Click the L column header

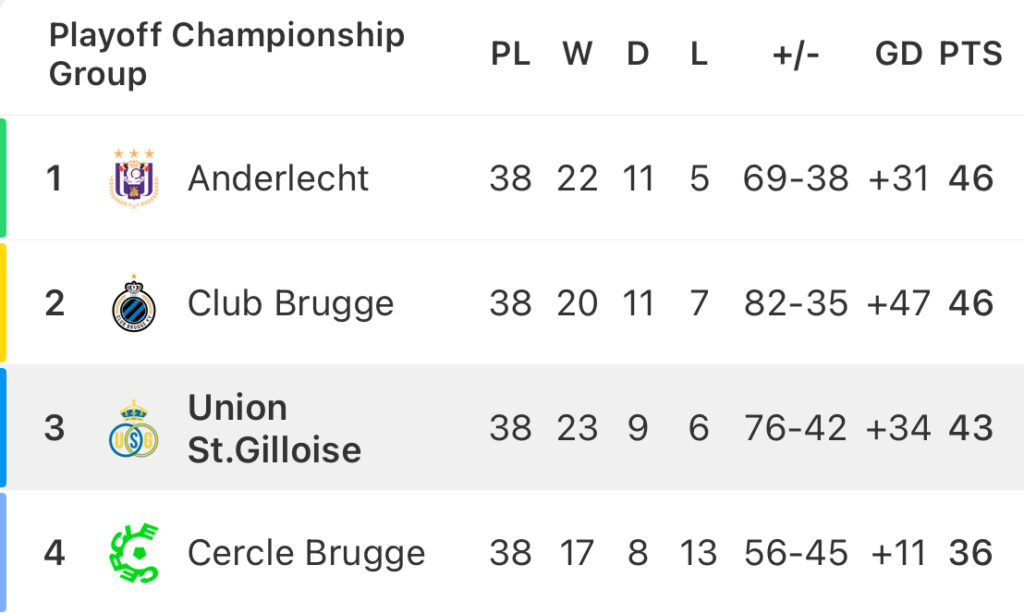tap(699, 54)
